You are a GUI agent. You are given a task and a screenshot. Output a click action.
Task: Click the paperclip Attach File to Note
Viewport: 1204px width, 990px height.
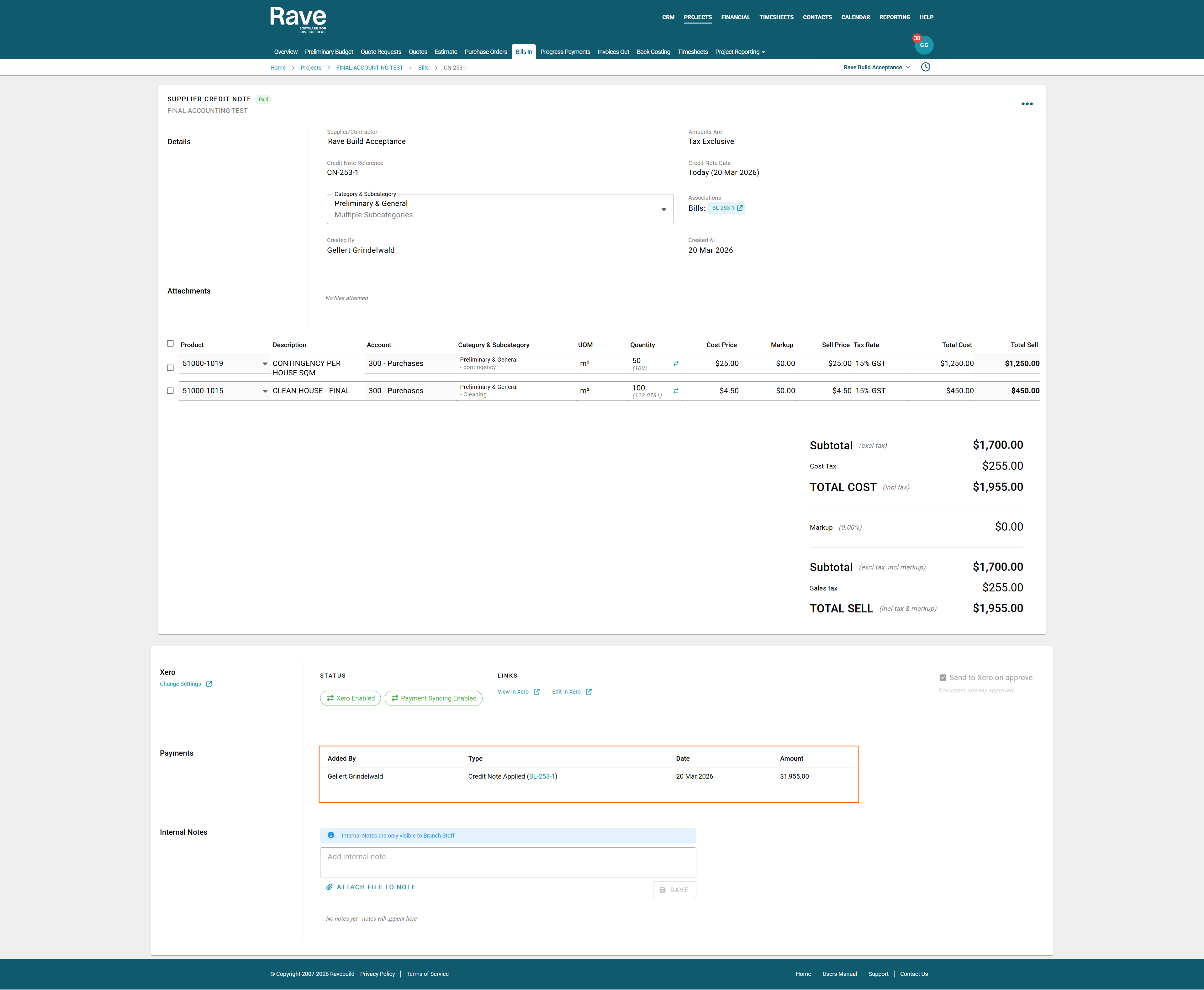(371, 887)
